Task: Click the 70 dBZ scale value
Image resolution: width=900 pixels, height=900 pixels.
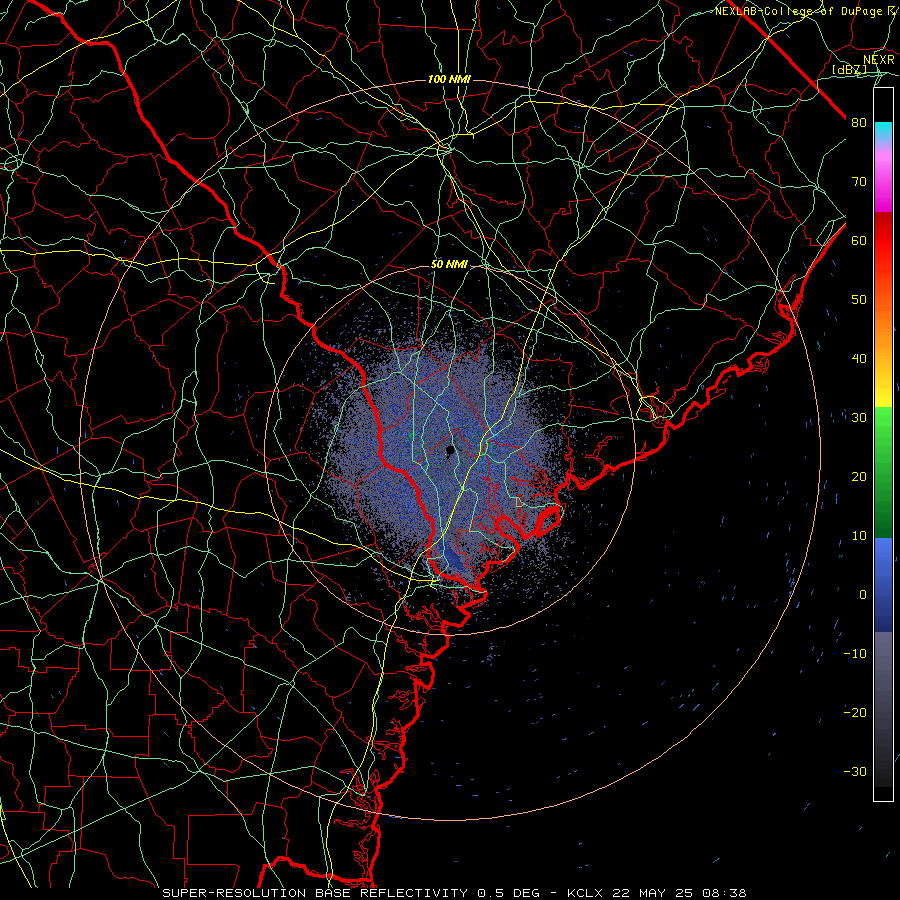Action: pyautogui.click(x=859, y=182)
